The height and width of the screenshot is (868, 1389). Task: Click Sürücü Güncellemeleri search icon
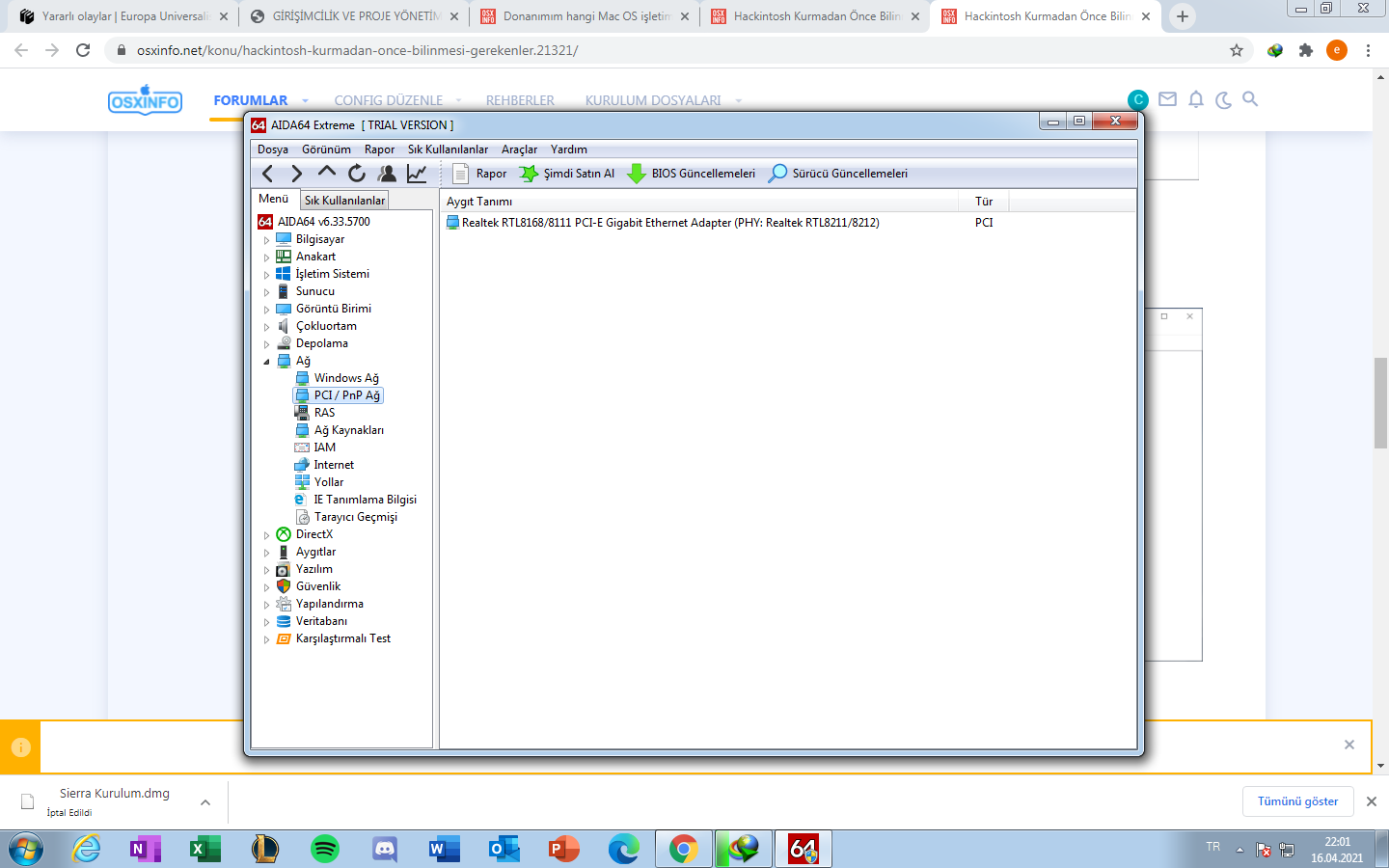[777, 174]
